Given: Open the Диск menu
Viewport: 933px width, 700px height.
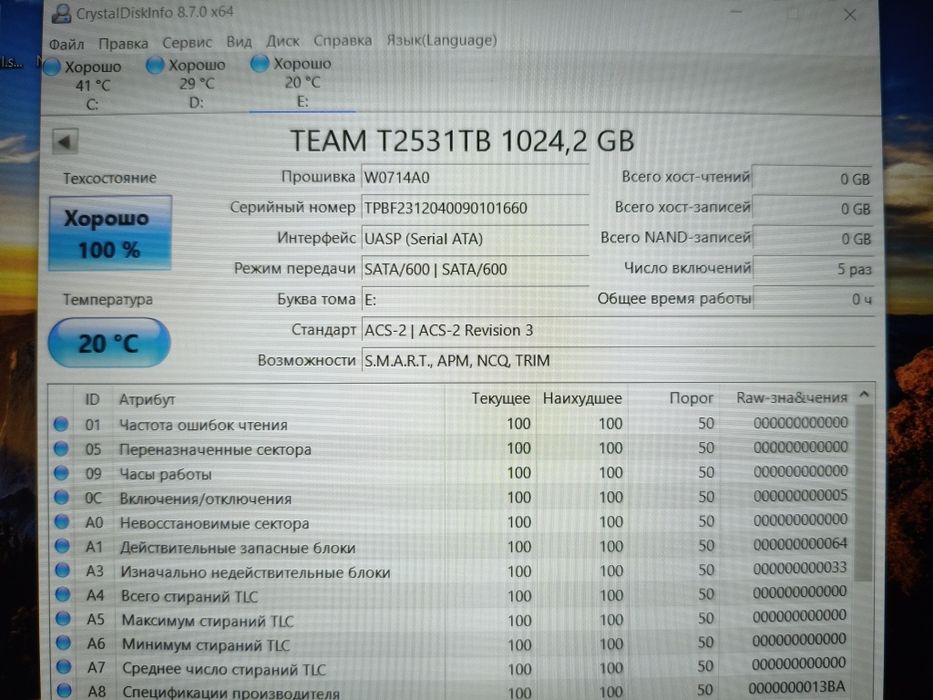Looking at the screenshot, I should (283, 42).
